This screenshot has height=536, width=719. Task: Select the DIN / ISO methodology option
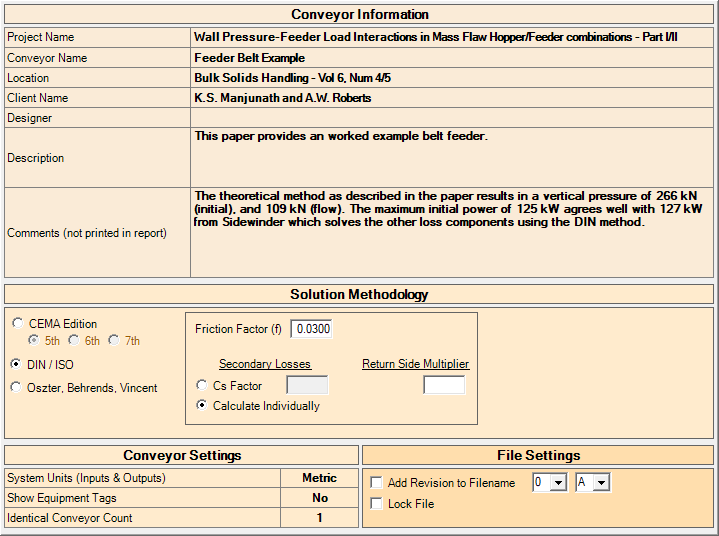(x=18, y=365)
